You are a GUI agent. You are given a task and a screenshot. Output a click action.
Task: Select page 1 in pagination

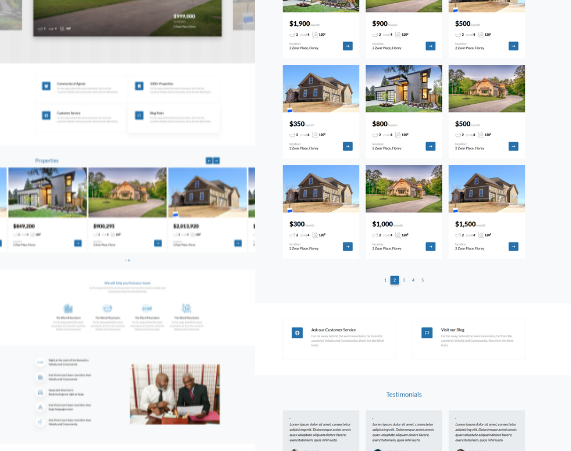tap(385, 280)
